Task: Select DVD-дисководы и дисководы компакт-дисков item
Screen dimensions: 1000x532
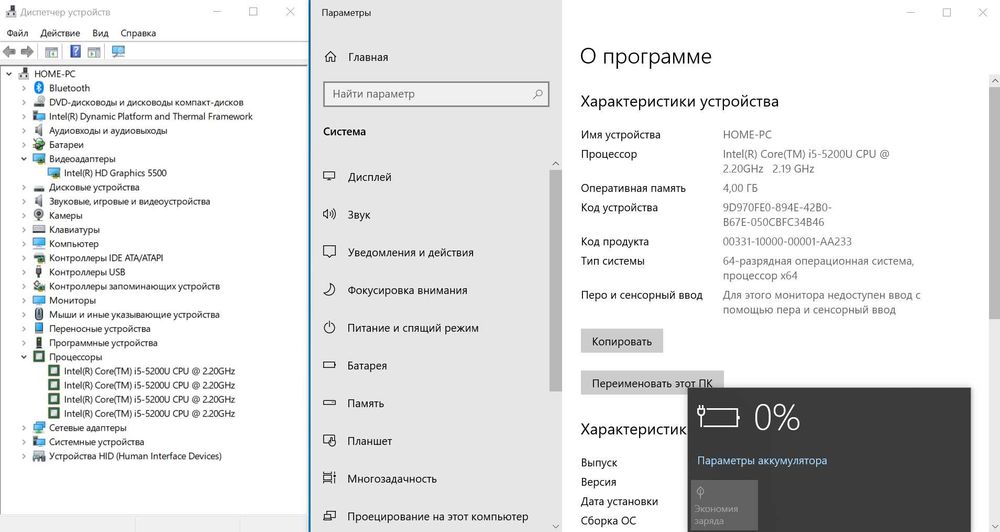Action: pyautogui.click(x=146, y=102)
